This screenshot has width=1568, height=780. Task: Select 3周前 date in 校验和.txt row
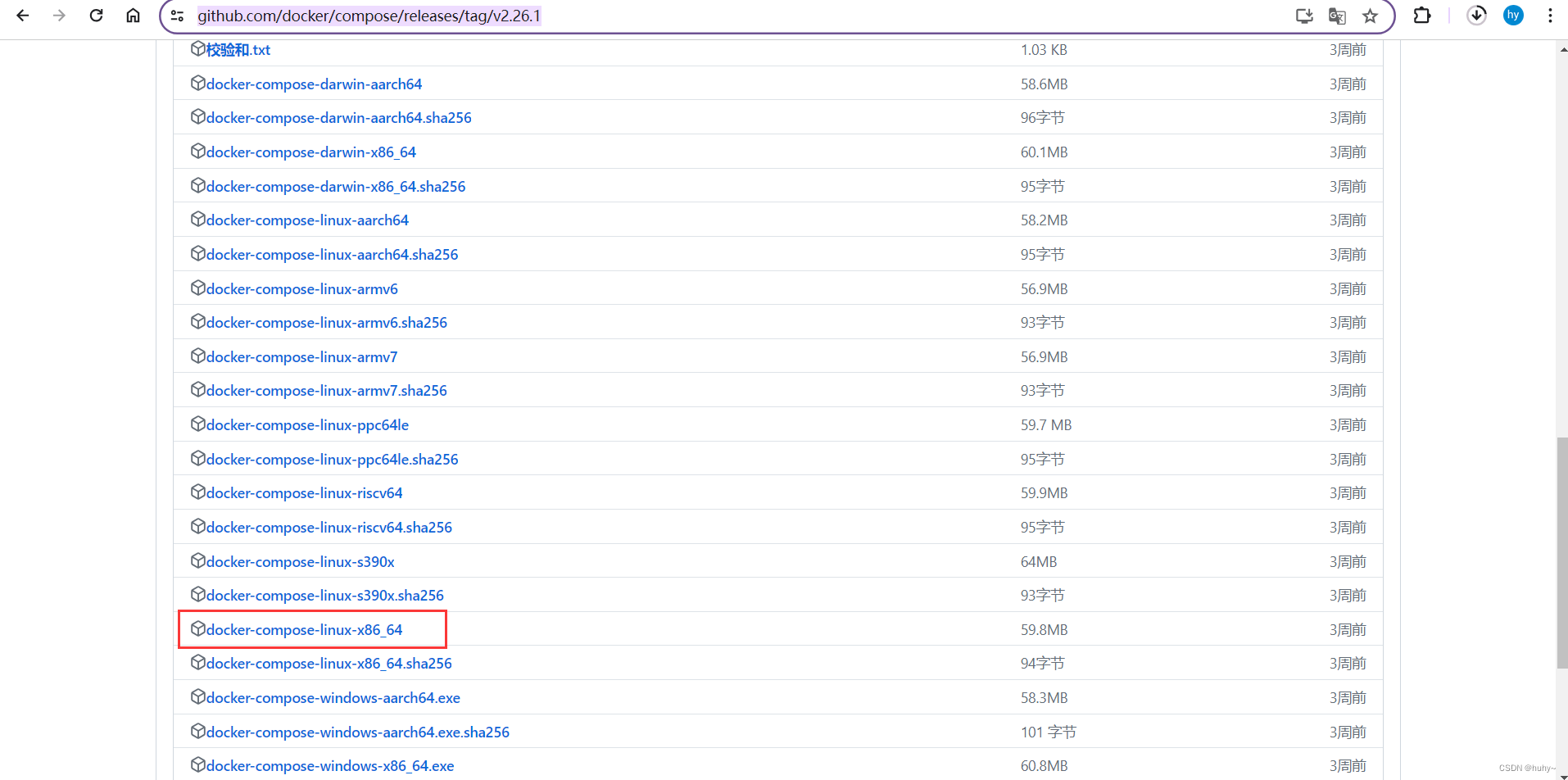pos(1348,50)
